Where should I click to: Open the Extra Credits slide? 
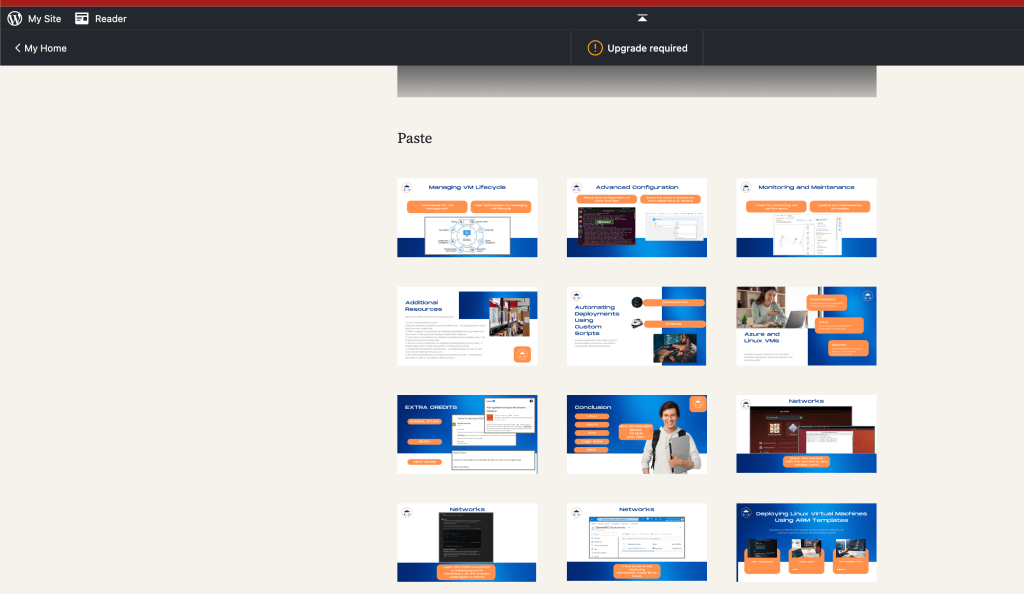468,434
